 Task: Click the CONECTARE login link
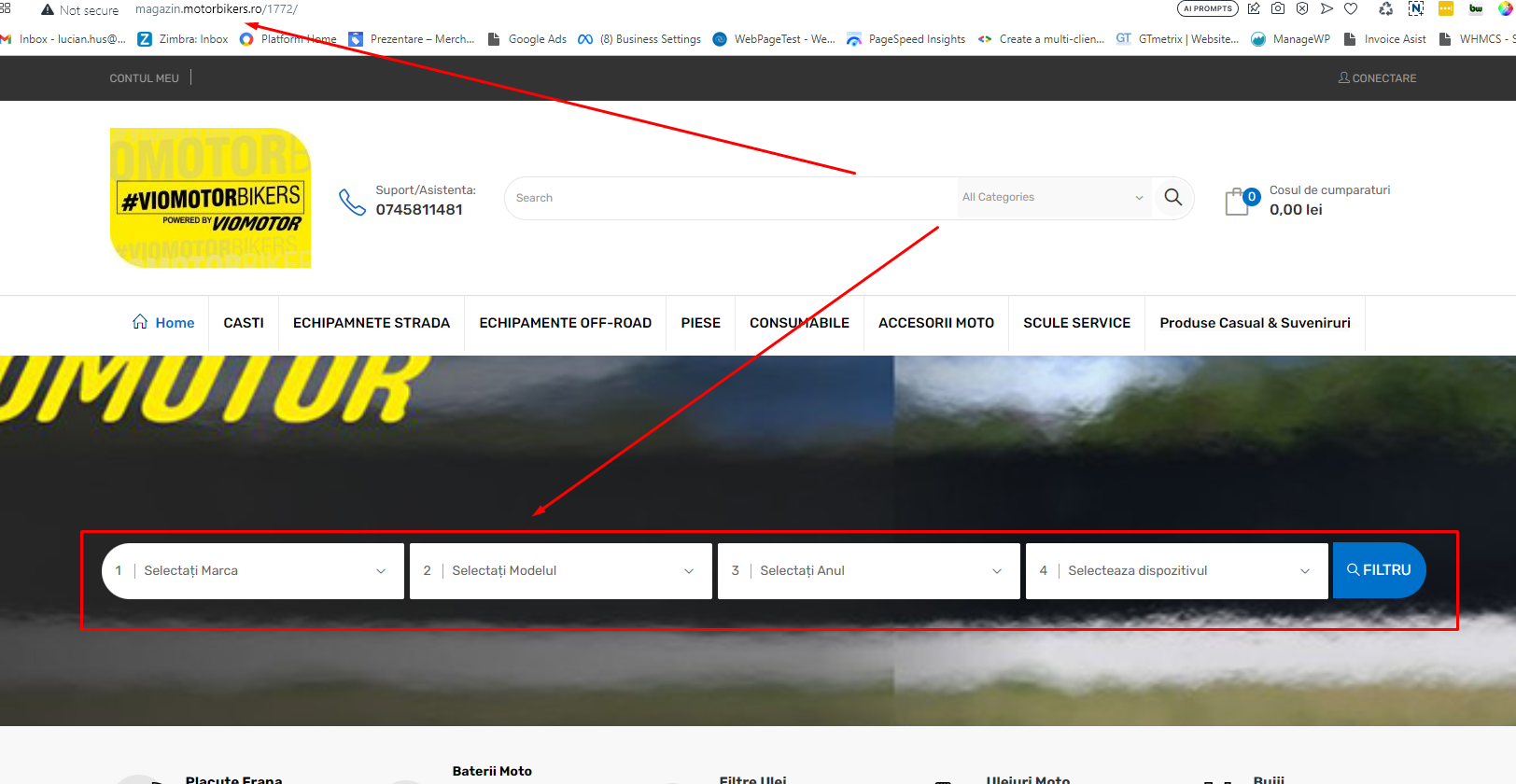(1377, 78)
